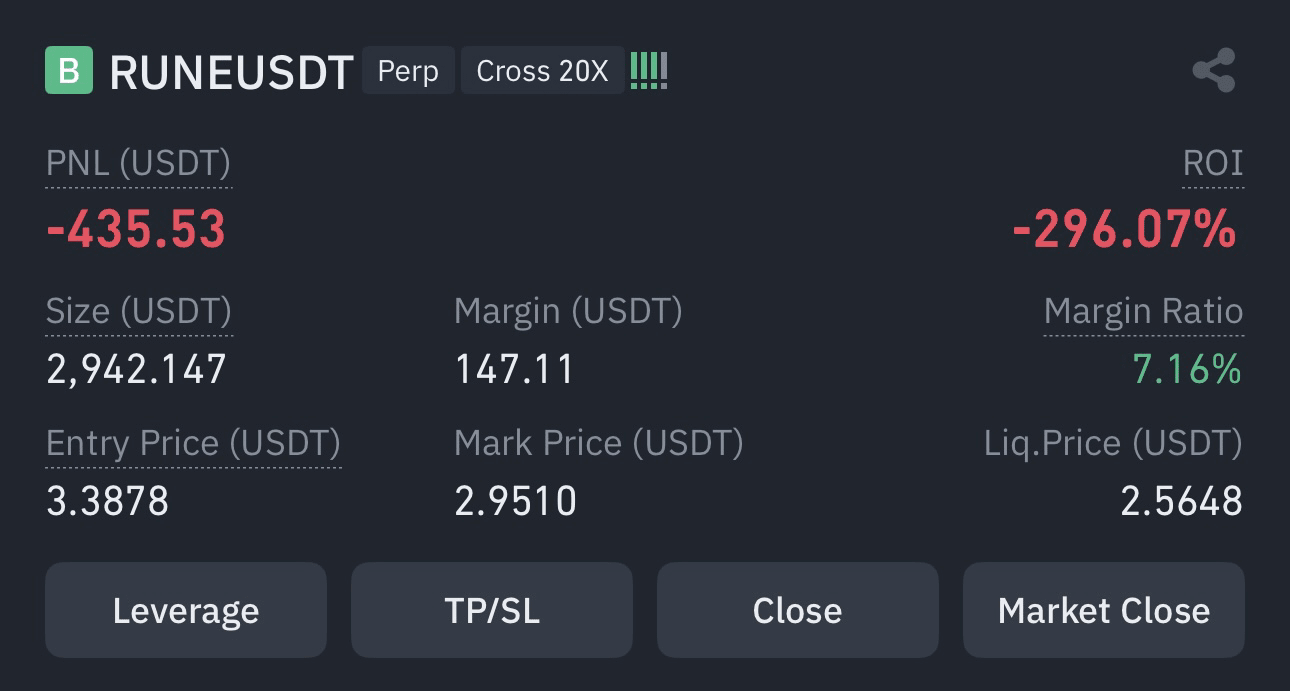The height and width of the screenshot is (691, 1290).
Task: Tap the Entry Price (USDT) label
Action: click(194, 443)
